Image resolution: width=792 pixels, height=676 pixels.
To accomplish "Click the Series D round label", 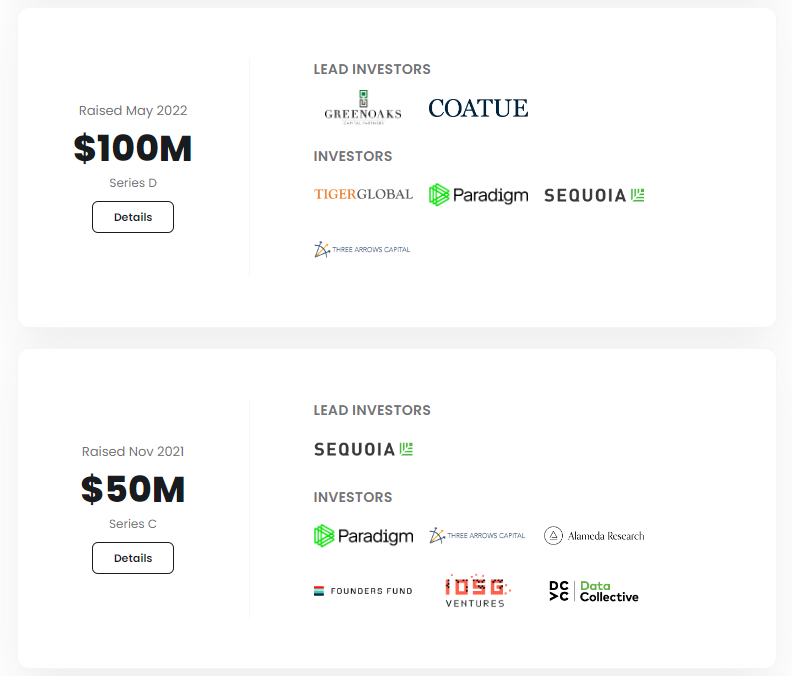I will click(133, 183).
